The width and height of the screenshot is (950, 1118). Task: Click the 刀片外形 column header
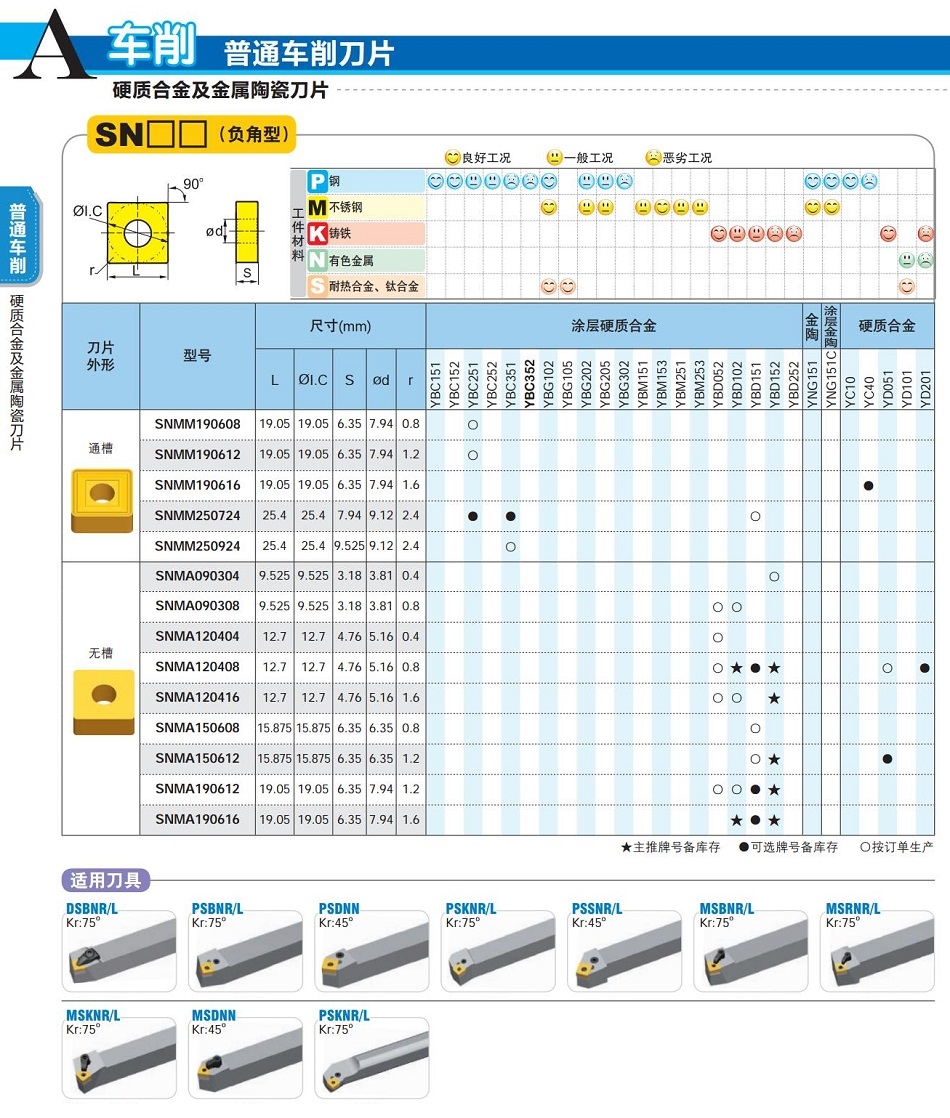pyautogui.click(x=101, y=356)
